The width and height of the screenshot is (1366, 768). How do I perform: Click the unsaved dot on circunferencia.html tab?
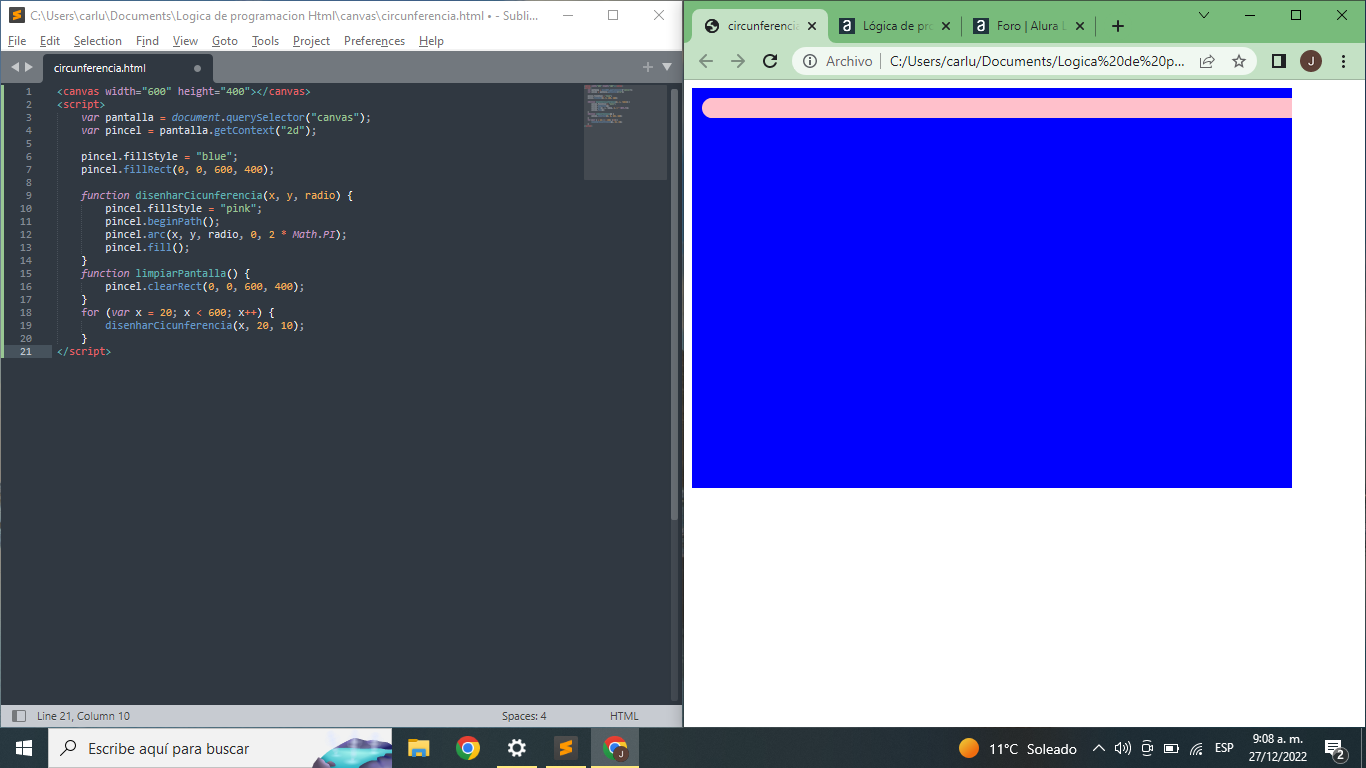click(x=197, y=69)
